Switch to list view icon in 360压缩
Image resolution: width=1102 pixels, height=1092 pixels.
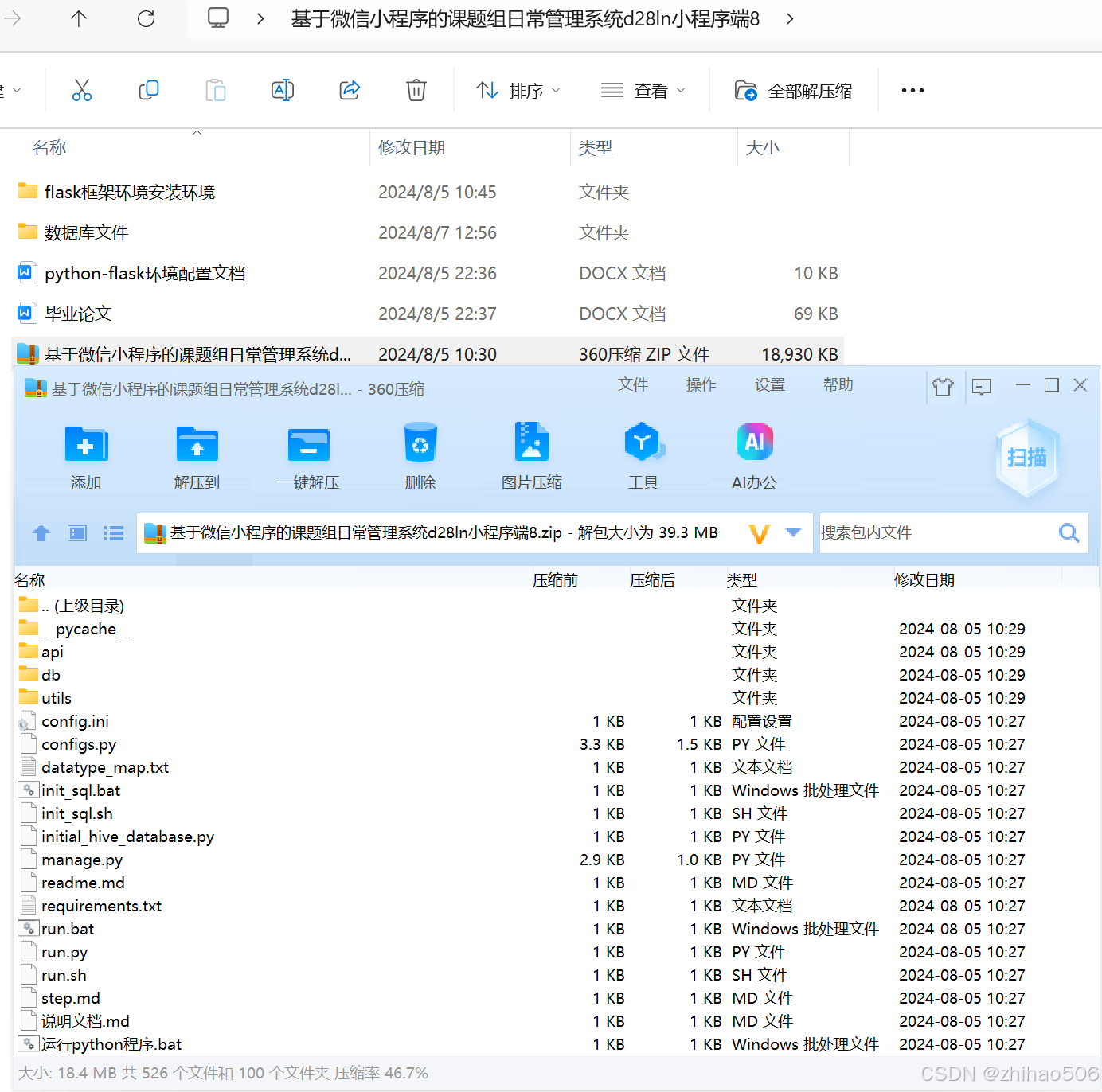pos(114,533)
